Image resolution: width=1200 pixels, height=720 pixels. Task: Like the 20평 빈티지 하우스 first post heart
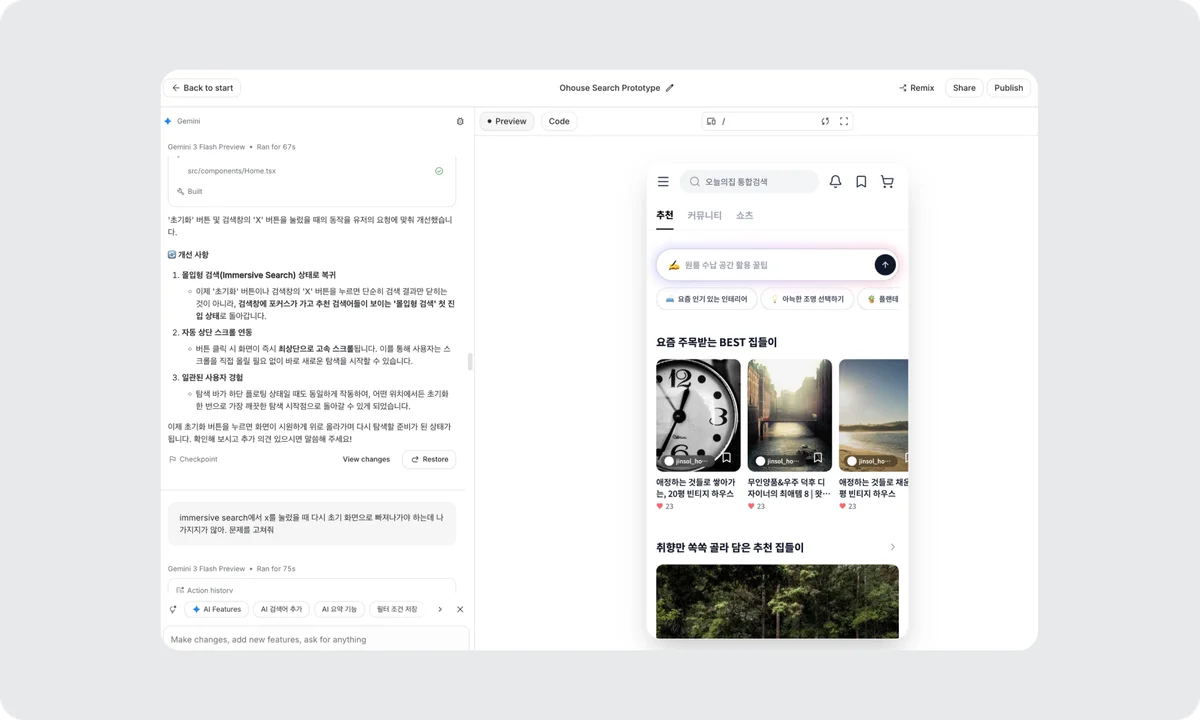pos(660,506)
